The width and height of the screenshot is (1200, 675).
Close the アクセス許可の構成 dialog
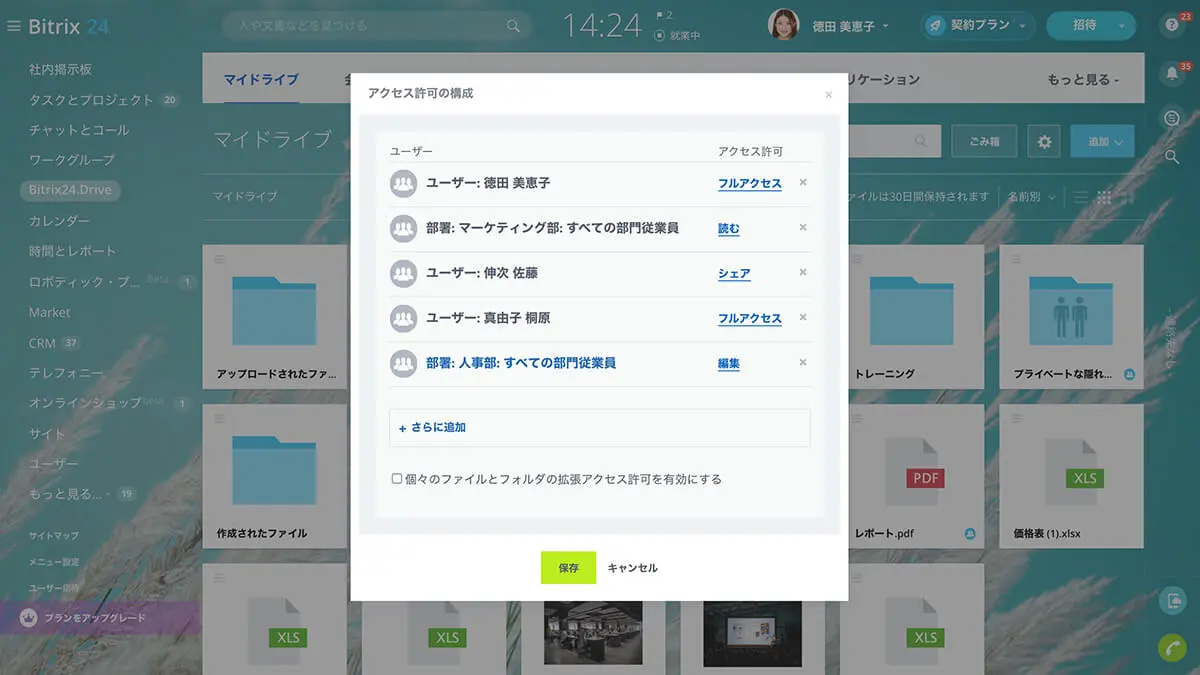[828, 95]
